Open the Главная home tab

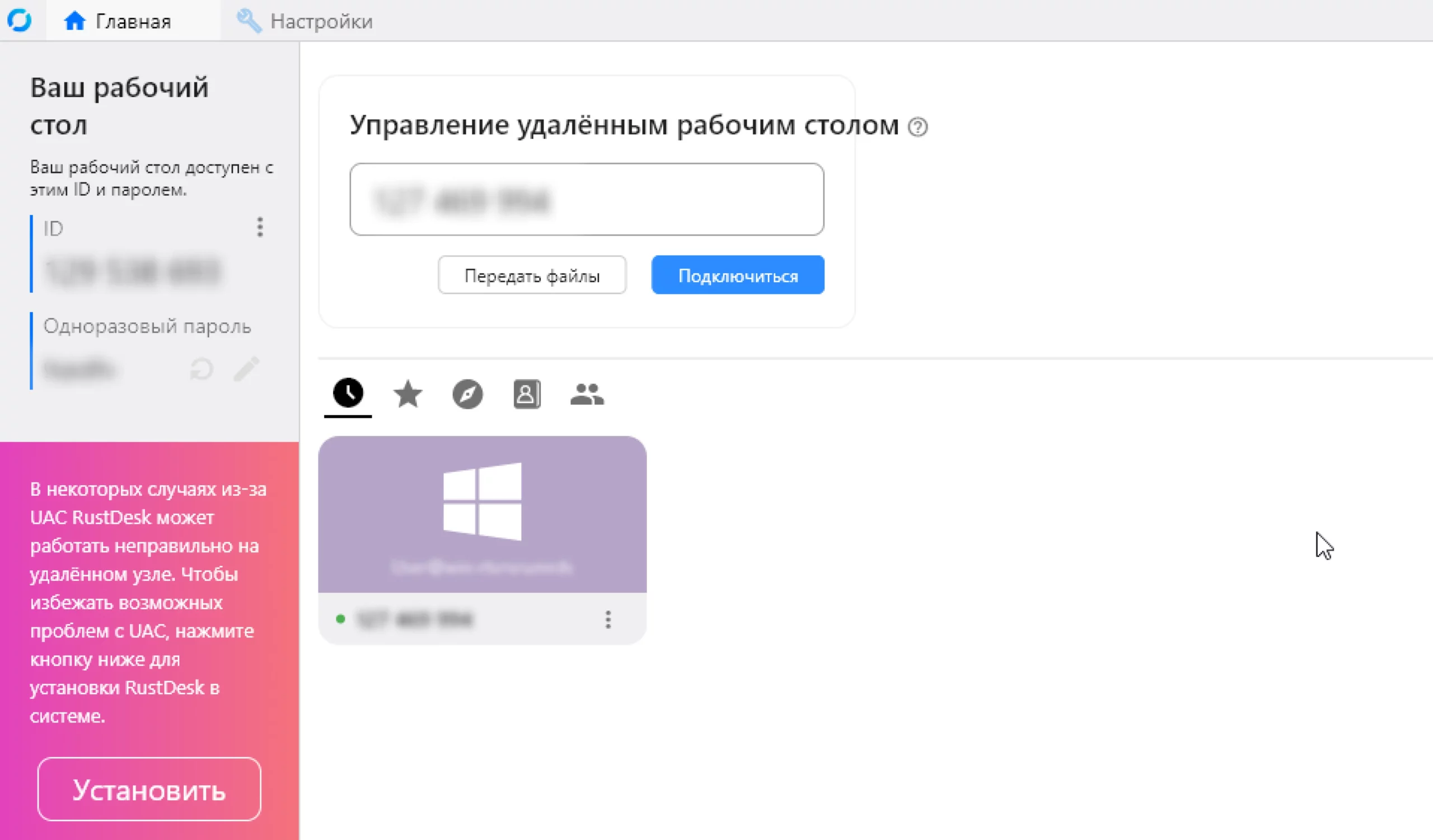click(x=118, y=22)
